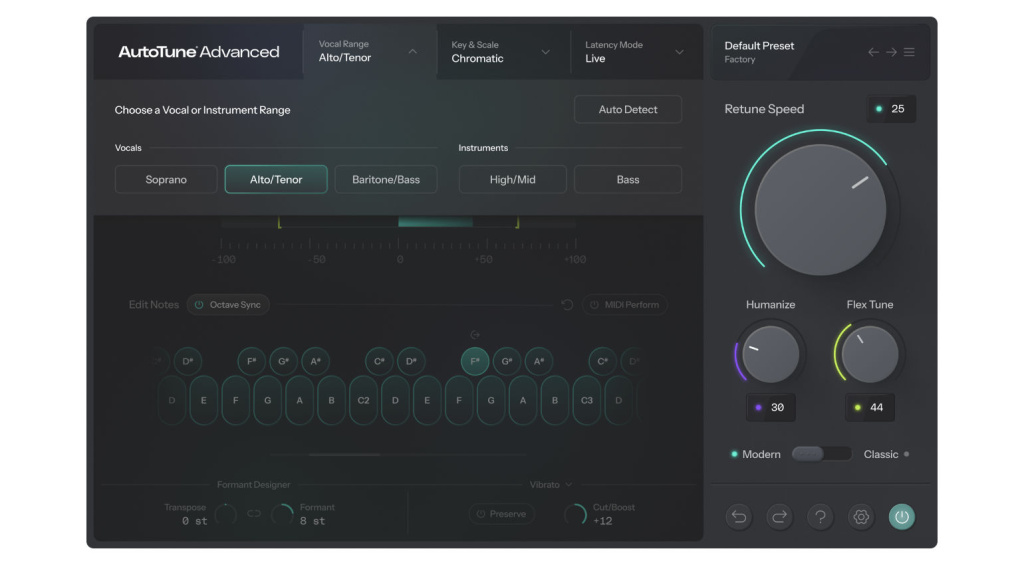Click the Classic mode label
1024x565 pixels.
(881, 454)
